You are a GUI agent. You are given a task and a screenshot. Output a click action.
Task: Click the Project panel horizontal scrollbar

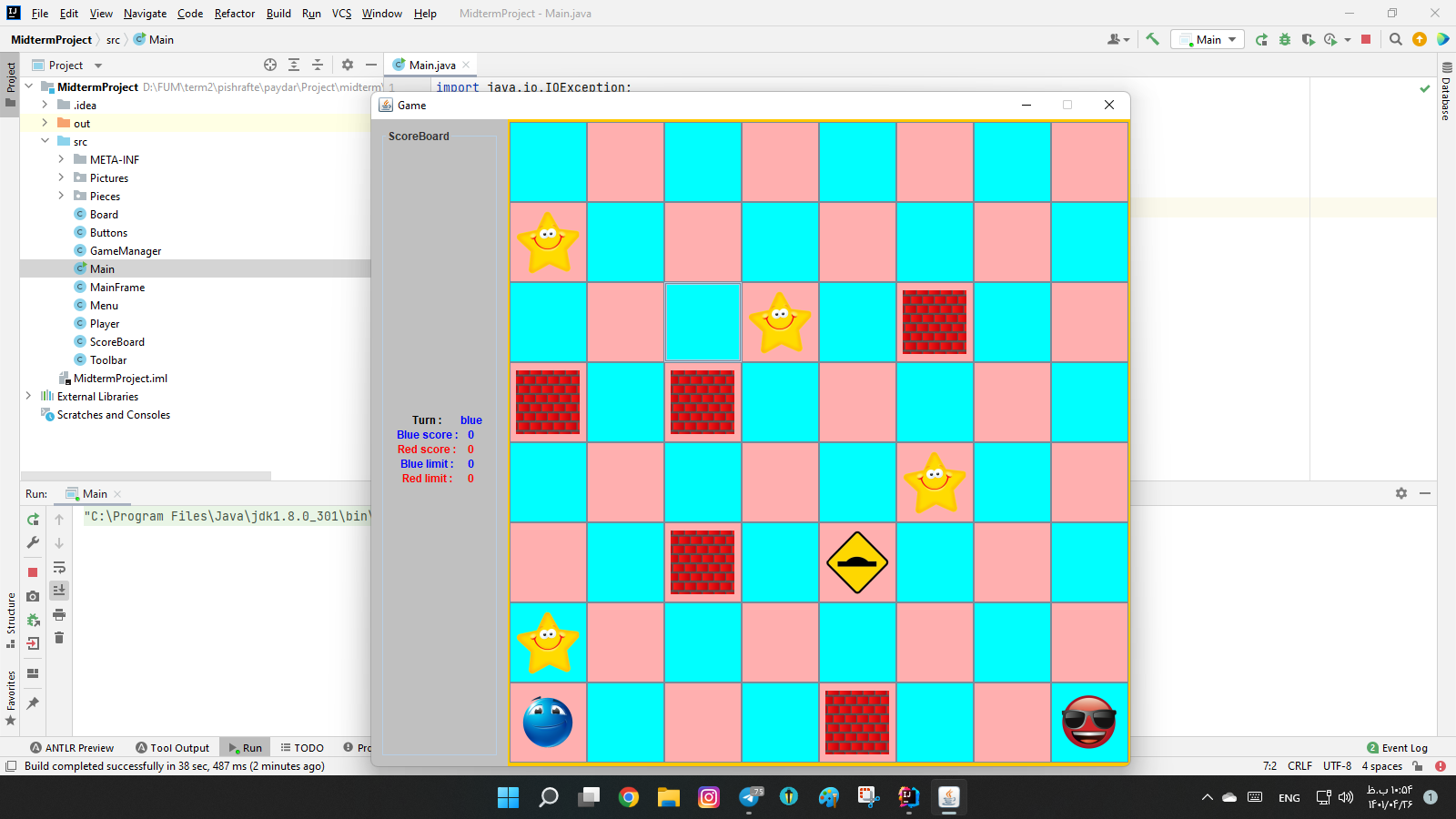[146, 476]
